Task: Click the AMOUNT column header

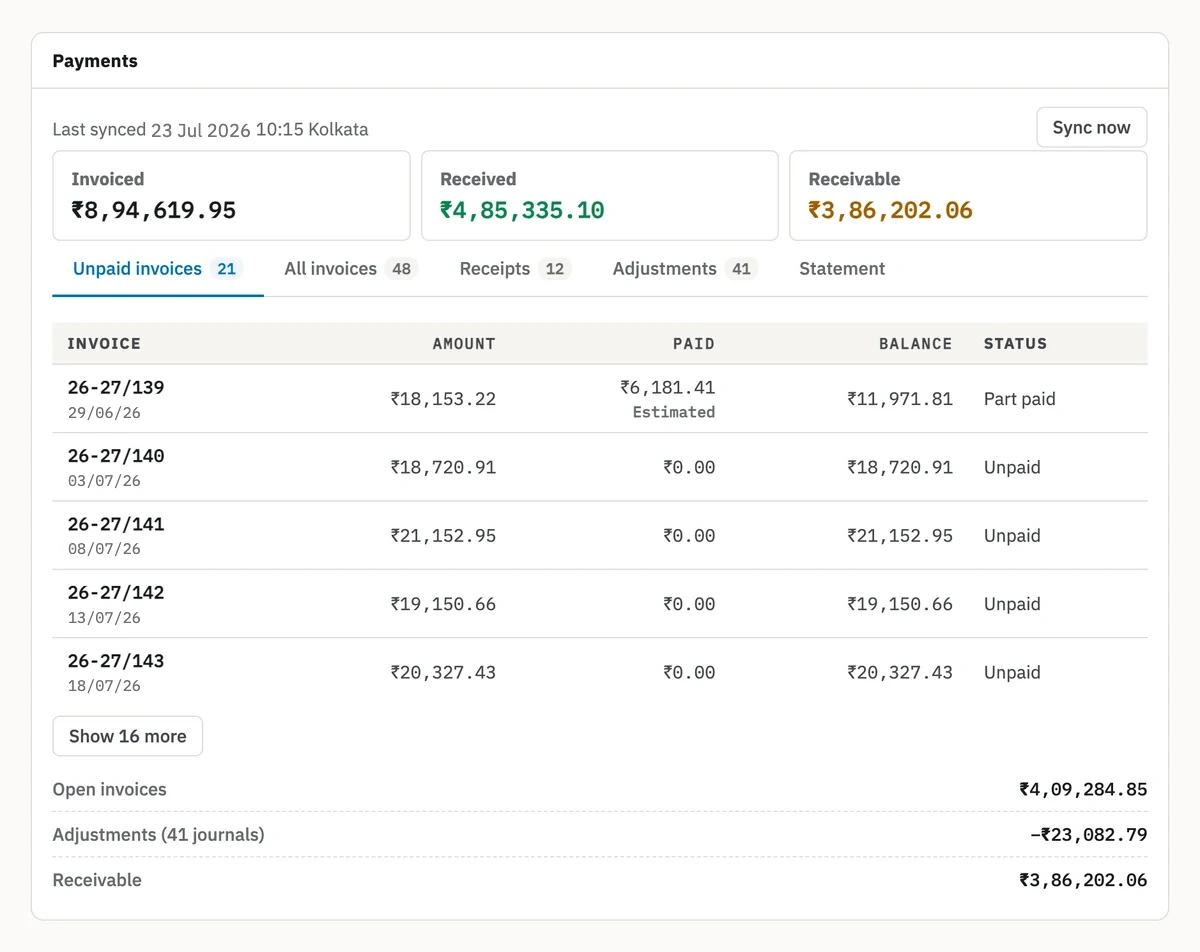Action: point(464,343)
